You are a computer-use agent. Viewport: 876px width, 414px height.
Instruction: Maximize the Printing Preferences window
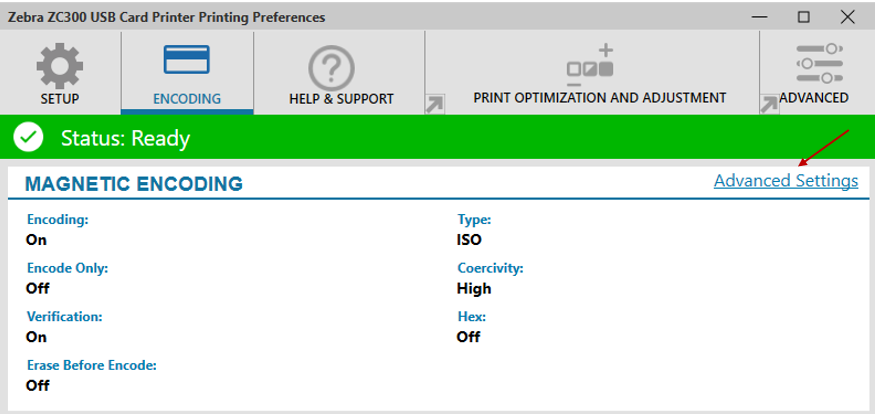804,17
